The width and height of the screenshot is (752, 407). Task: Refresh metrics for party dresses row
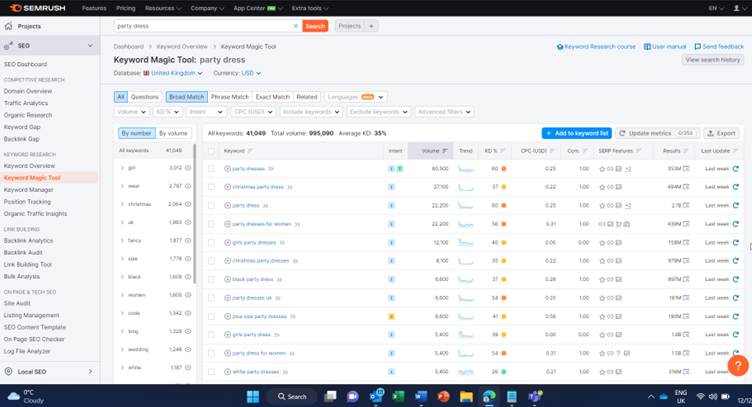[736, 169]
